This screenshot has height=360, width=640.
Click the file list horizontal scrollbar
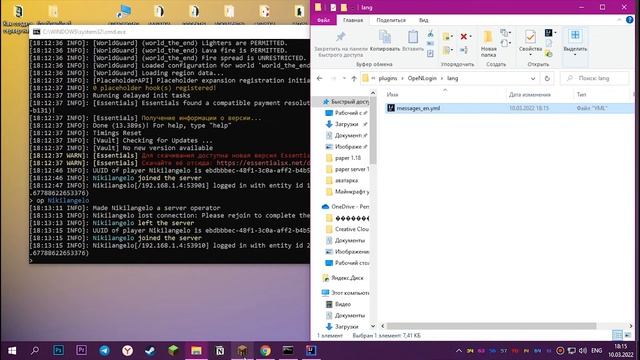(491, 326)
